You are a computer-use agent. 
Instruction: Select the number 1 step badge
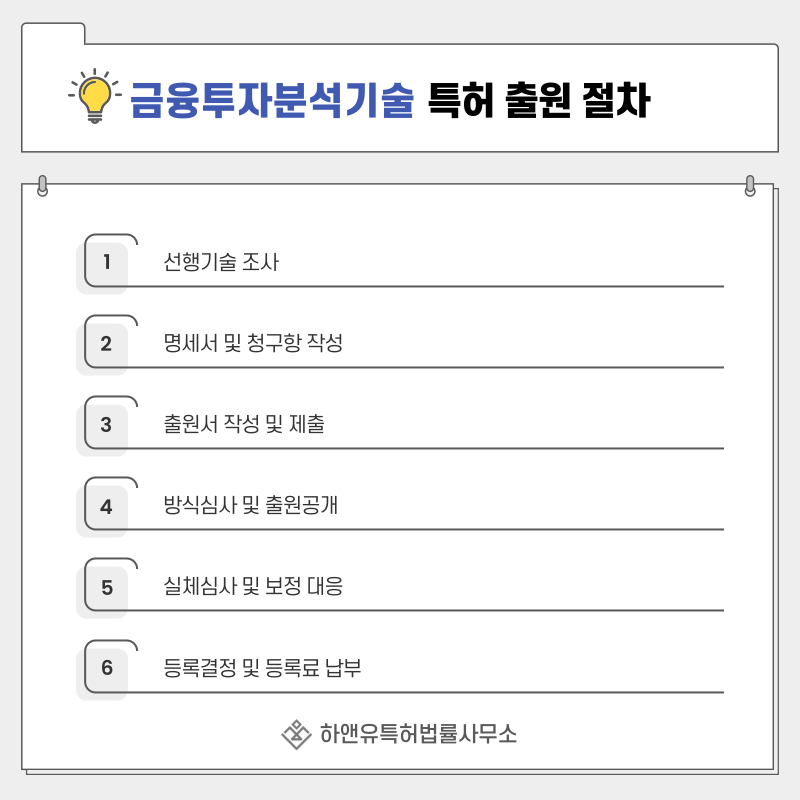107,262
